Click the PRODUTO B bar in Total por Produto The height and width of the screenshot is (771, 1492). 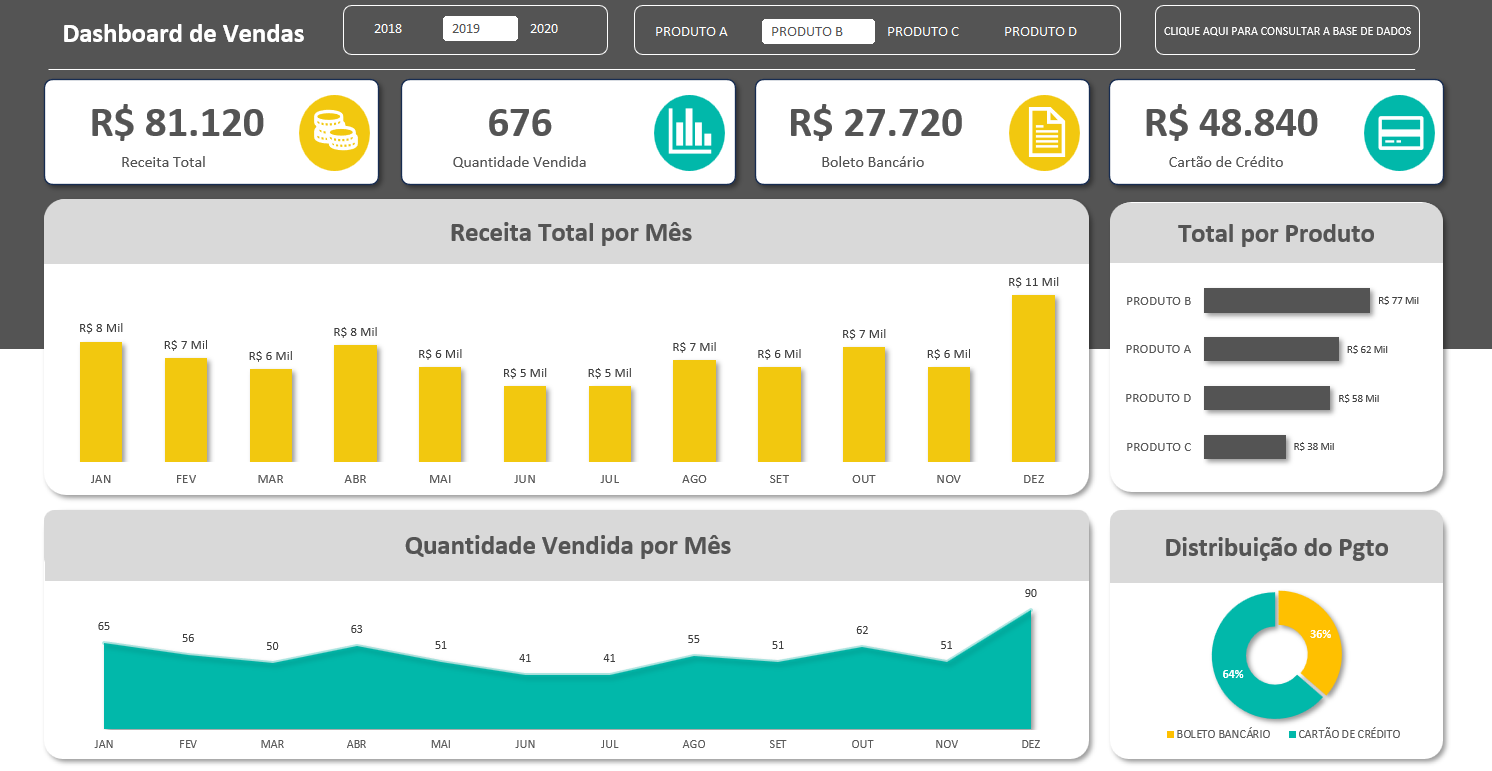click(x=1286, y=300)
